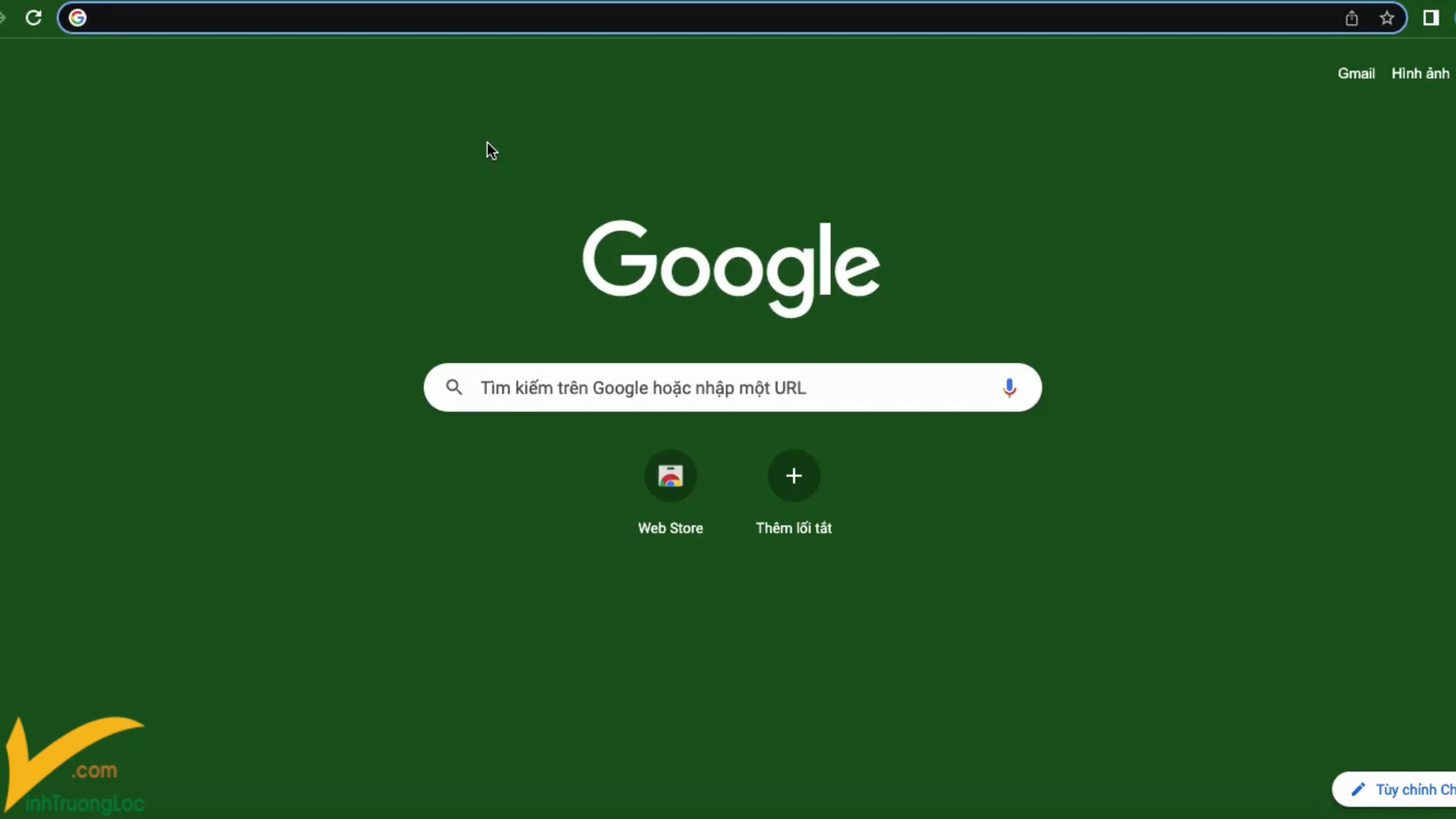Bookmark this tab with the star icon
Screen dimensions: 1456x819
point(1387,18)
